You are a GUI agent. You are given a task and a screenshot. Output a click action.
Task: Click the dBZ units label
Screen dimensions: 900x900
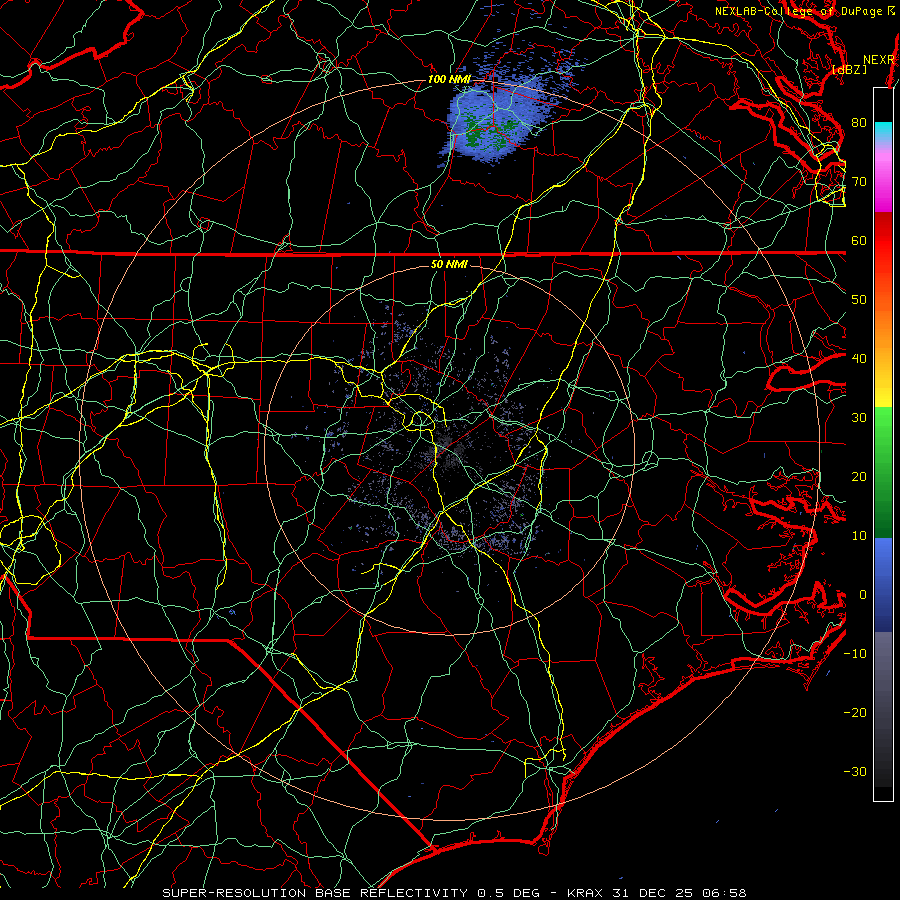[x=849, y=69]
